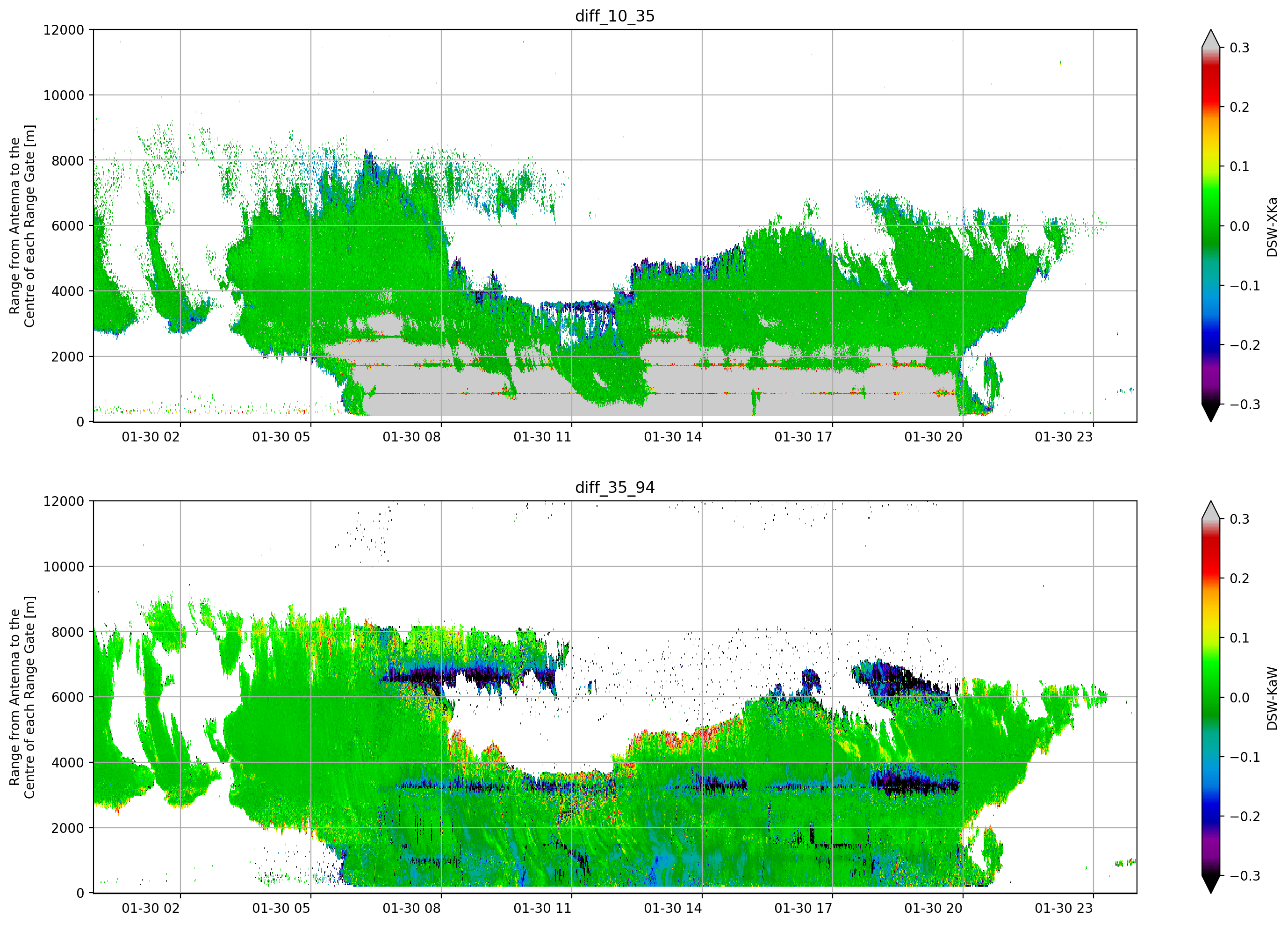Viewport: 1288px width, 925px height.
Task: Click the "01-30 20" time tick under diff_10_35
Action: coord(934,437)
